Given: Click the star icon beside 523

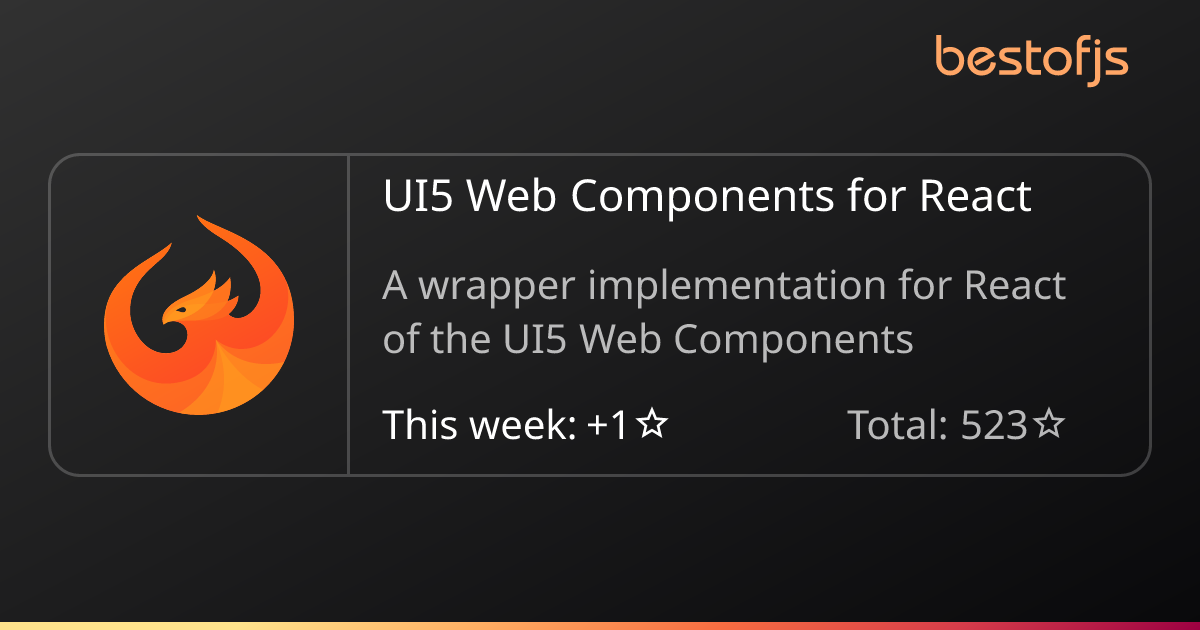Looking at the screenshot, I should coord(1048,425).
